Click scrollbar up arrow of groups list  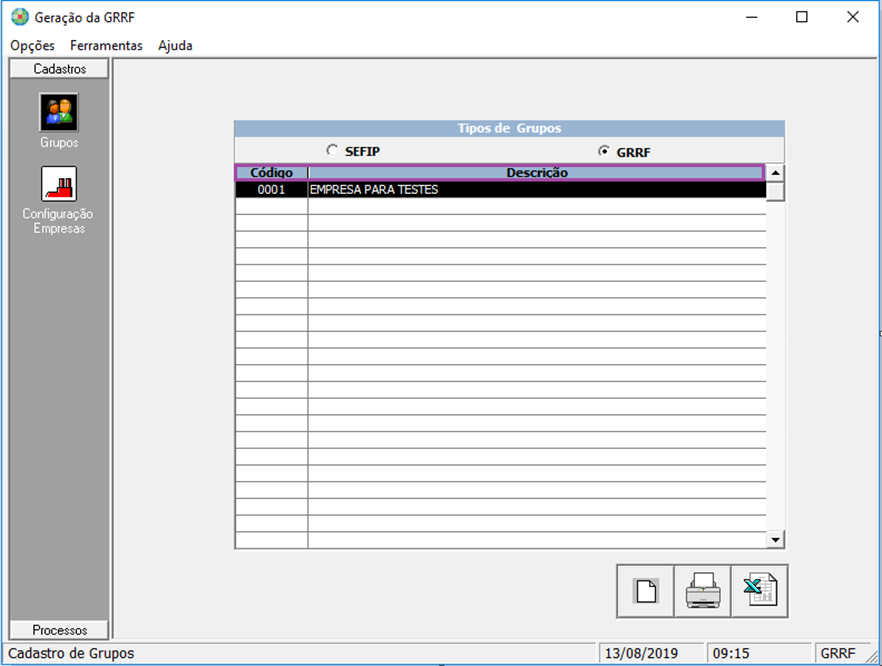point(775,173)
